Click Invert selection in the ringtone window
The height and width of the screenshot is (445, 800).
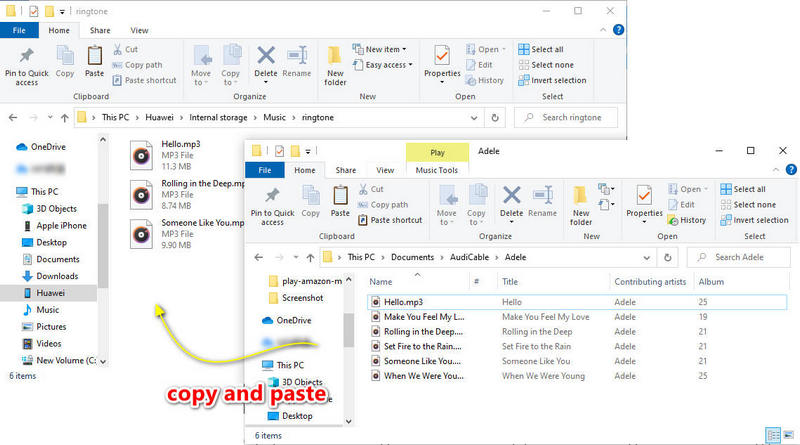552,81
